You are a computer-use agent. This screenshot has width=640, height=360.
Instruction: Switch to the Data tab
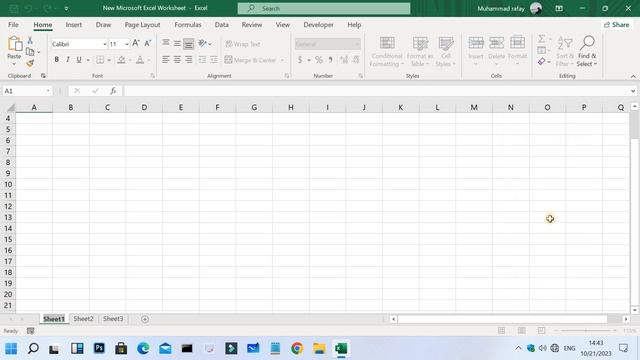click(x=222, y=24)
